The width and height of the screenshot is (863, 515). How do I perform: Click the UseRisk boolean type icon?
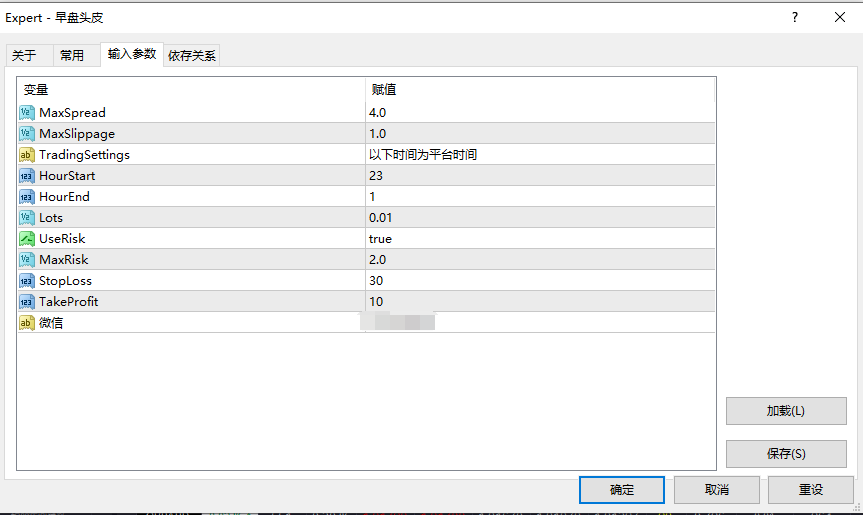click(27, 239)
